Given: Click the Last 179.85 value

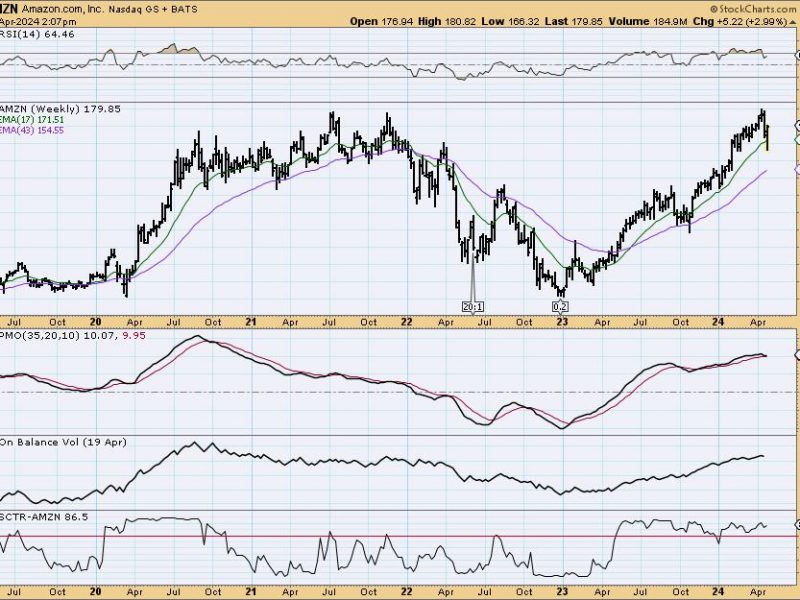Looking at the screenshot, I should click(573, 21).
